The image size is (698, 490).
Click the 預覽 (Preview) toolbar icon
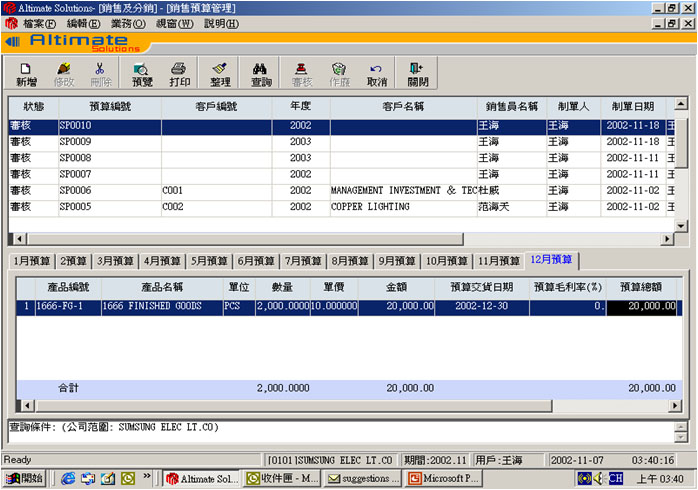point(142,74)
